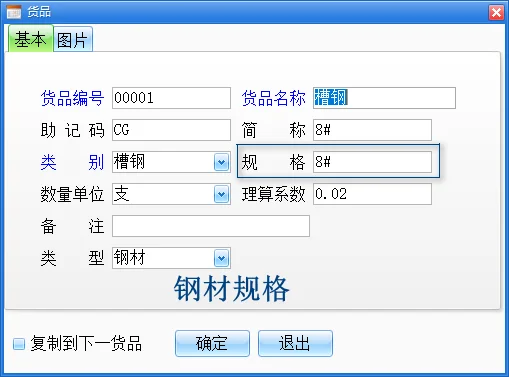
Task: Close the 货品 window
Action: click(496, 13)
